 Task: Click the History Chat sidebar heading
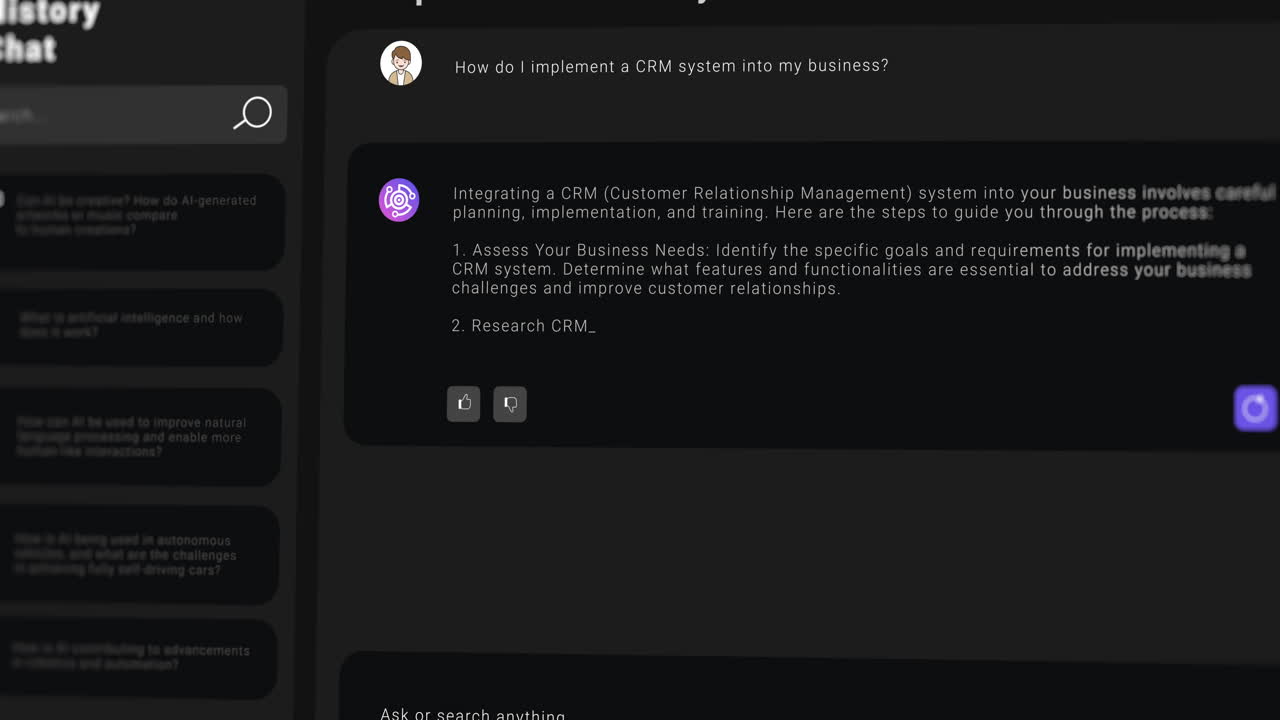tap(48, 29)
